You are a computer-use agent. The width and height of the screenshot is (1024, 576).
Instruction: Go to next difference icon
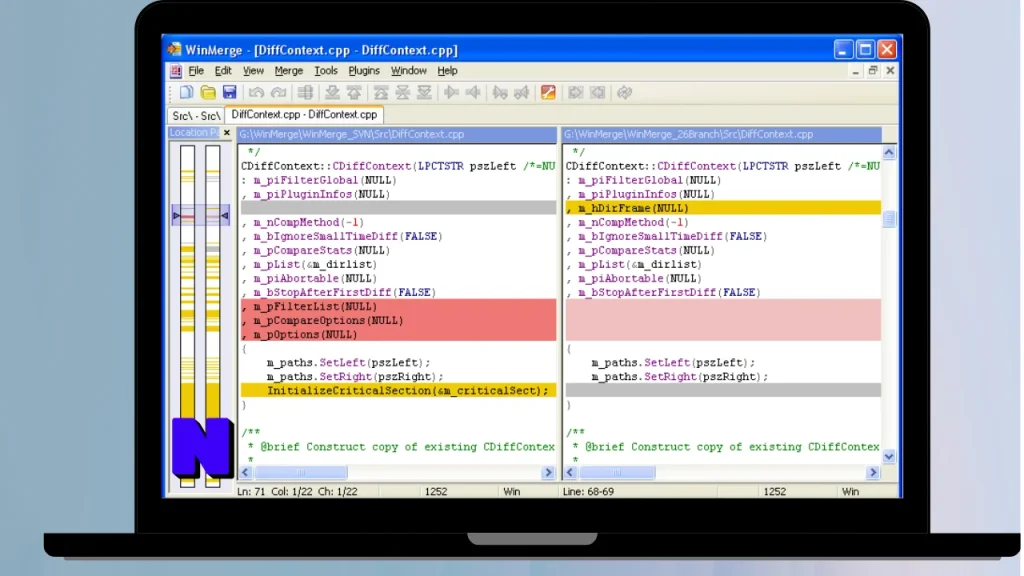pos(332,93)
